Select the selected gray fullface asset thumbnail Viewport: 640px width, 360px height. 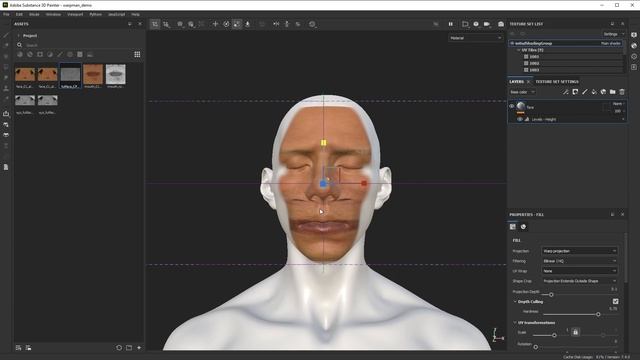click(70, 75)
